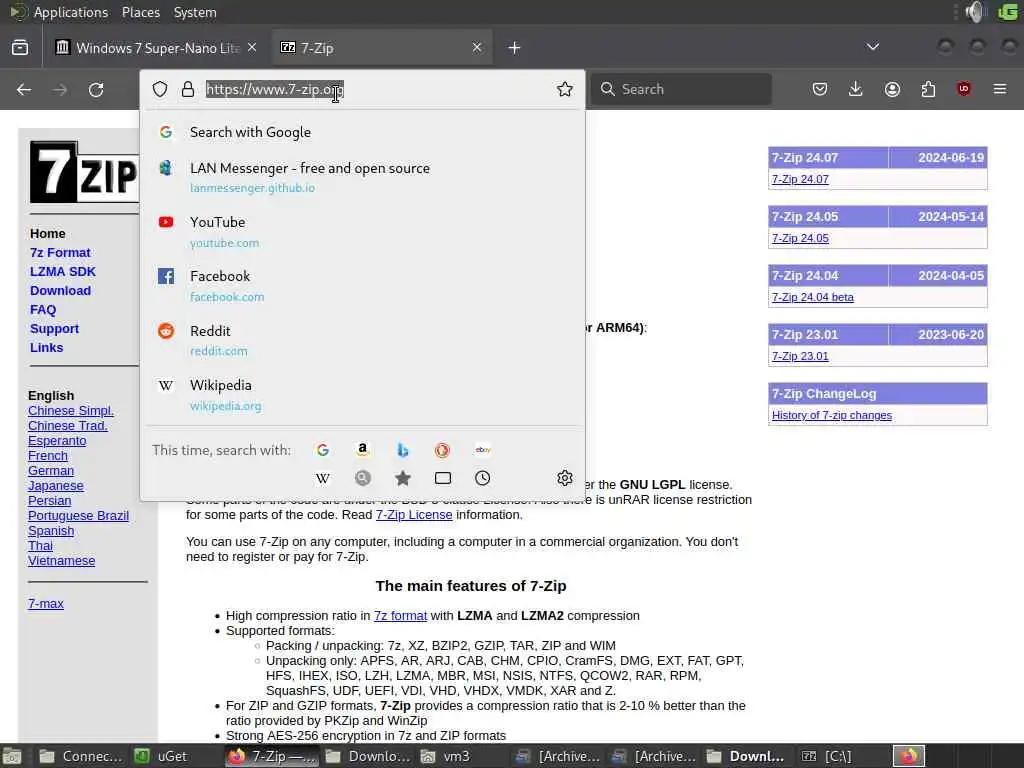
Task: Open the Pocket save icon
Action: 820,89
